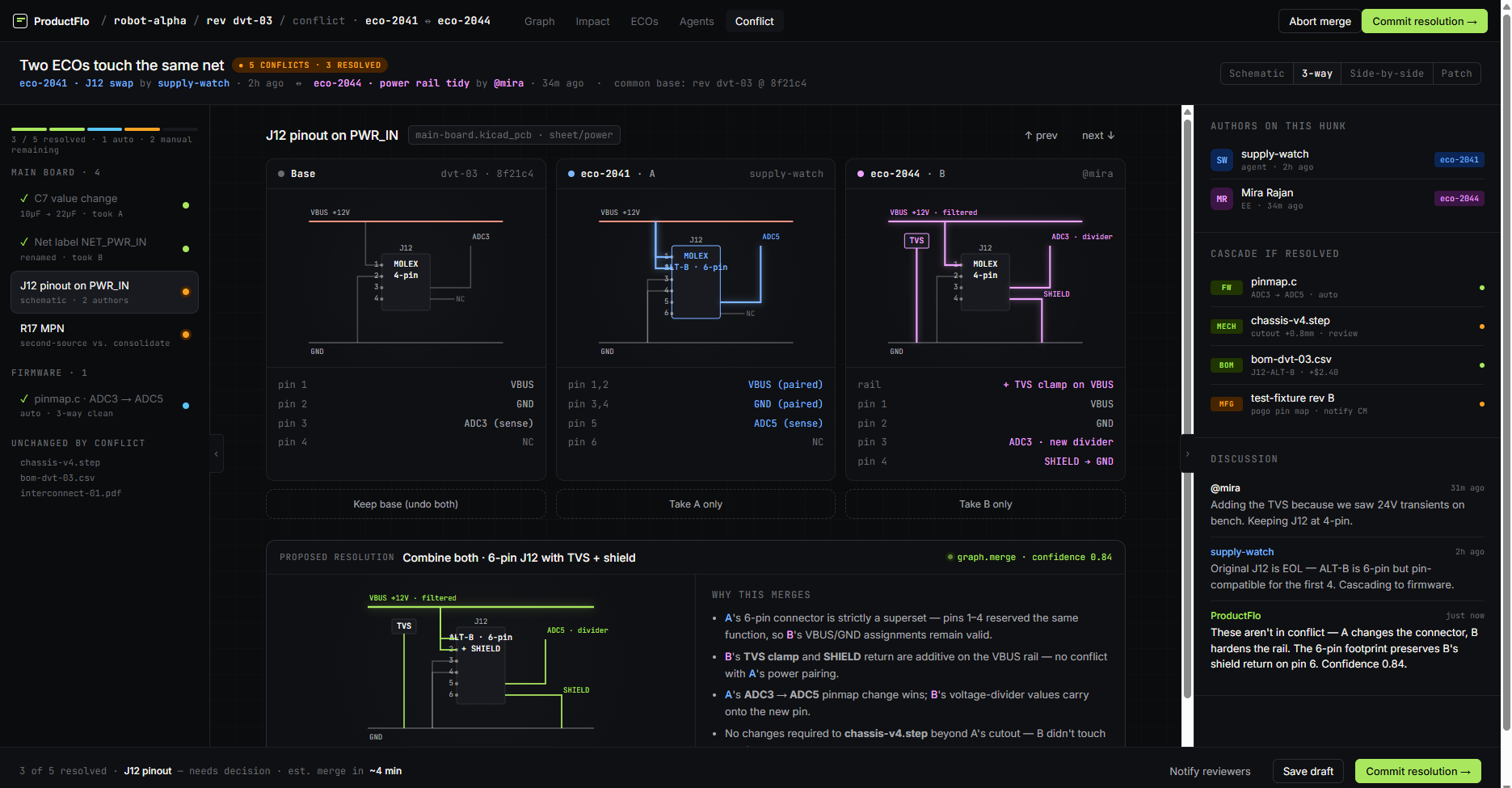Open the Impact tab
Viewport: 1512px width, 788px height.
pos(592,21)
